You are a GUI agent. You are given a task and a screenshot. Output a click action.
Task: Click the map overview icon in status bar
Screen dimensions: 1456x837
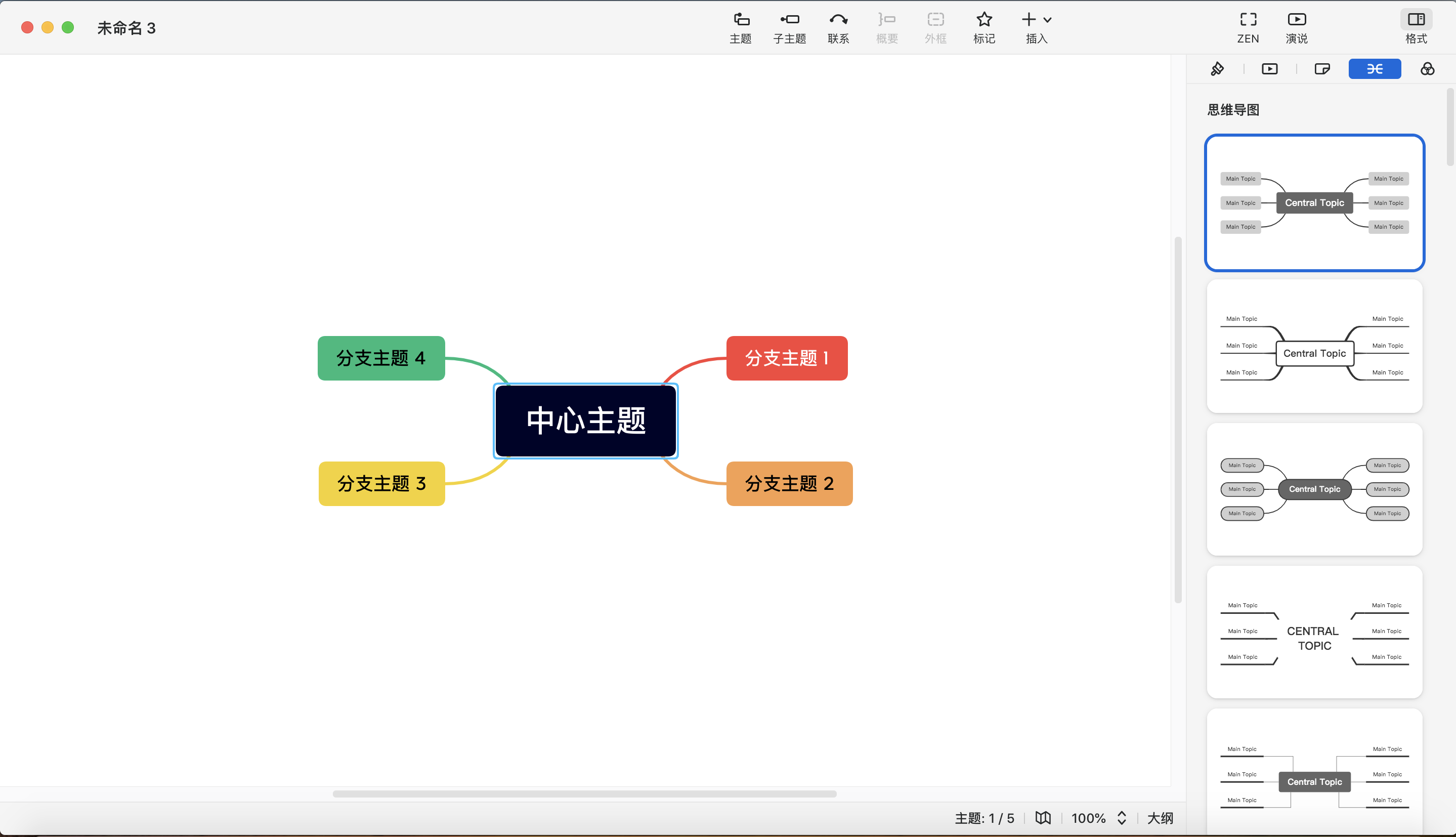pos(1043,817)
